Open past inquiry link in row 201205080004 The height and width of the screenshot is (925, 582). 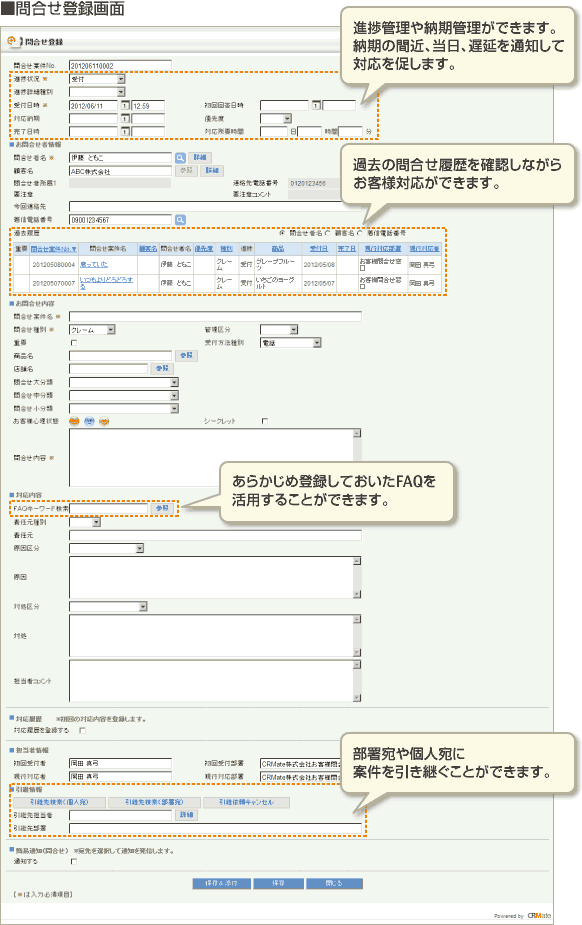click(94, 265)
